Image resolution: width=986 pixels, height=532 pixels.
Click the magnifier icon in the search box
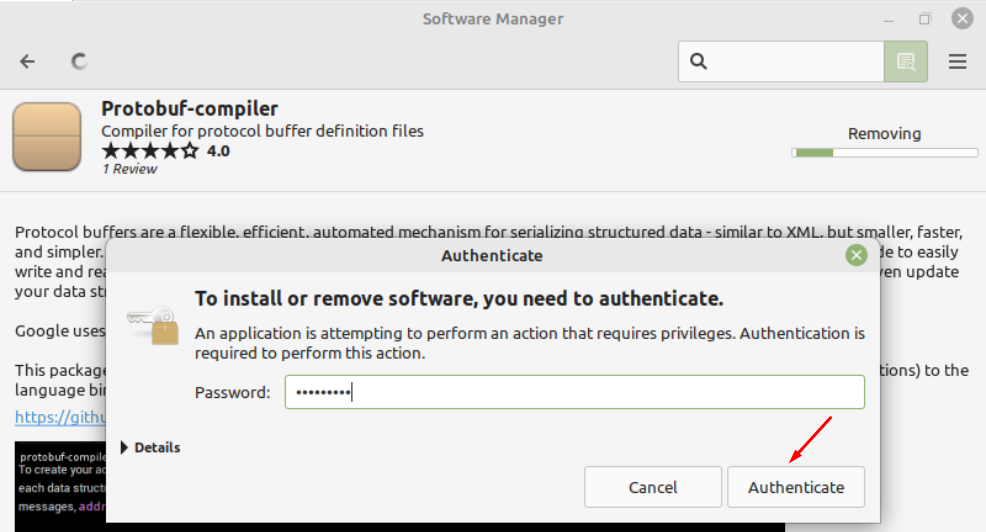point(698,62)
